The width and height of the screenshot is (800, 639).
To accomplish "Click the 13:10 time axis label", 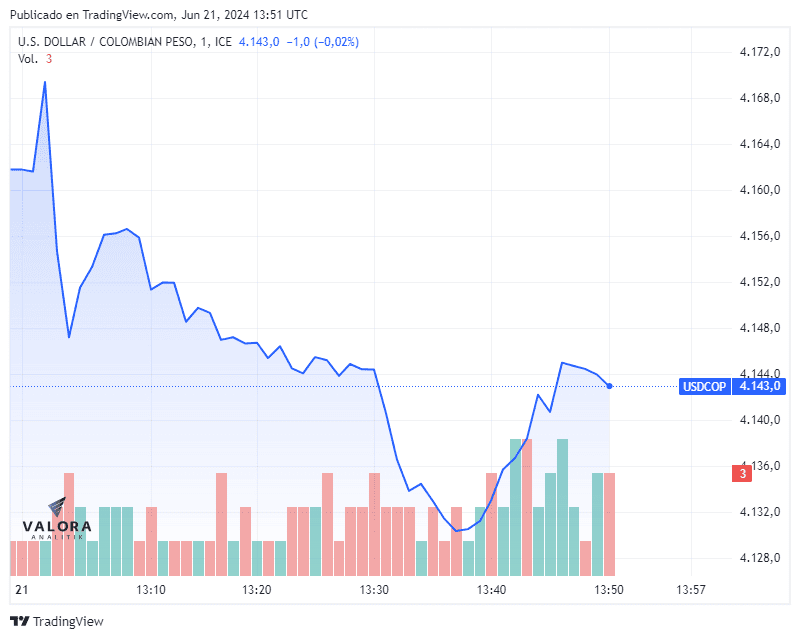I will (x=151, y=590).
